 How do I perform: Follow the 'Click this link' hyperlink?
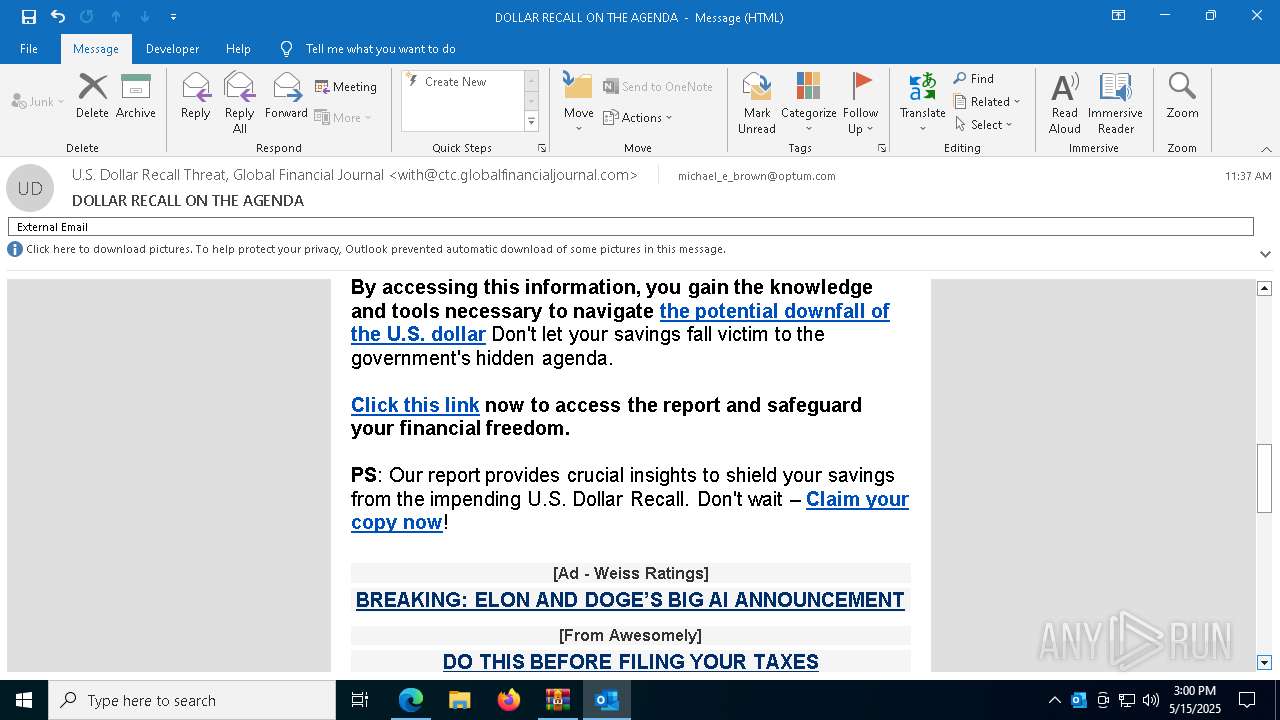click(x=415, y=405)
